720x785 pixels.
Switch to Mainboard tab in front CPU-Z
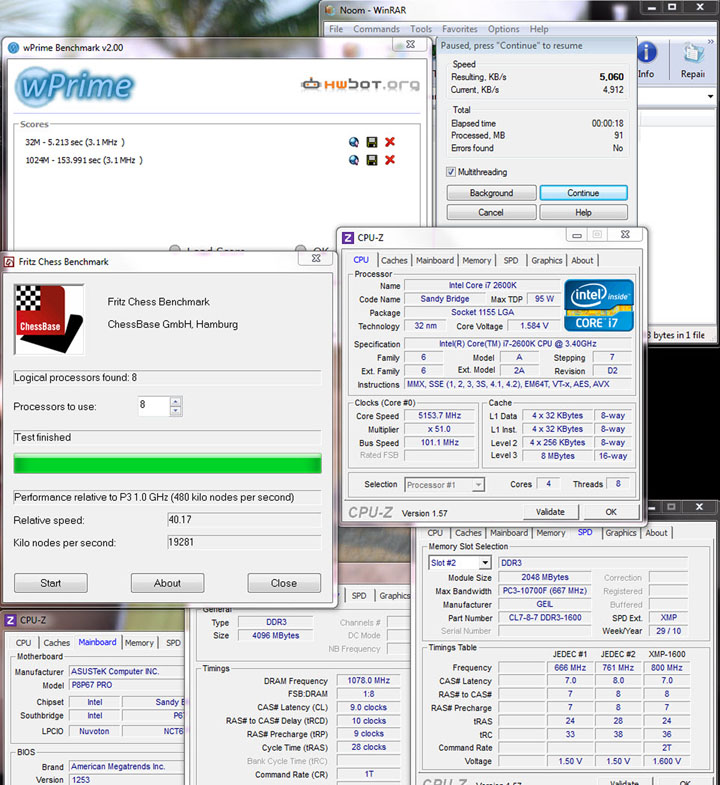[435, 260]
